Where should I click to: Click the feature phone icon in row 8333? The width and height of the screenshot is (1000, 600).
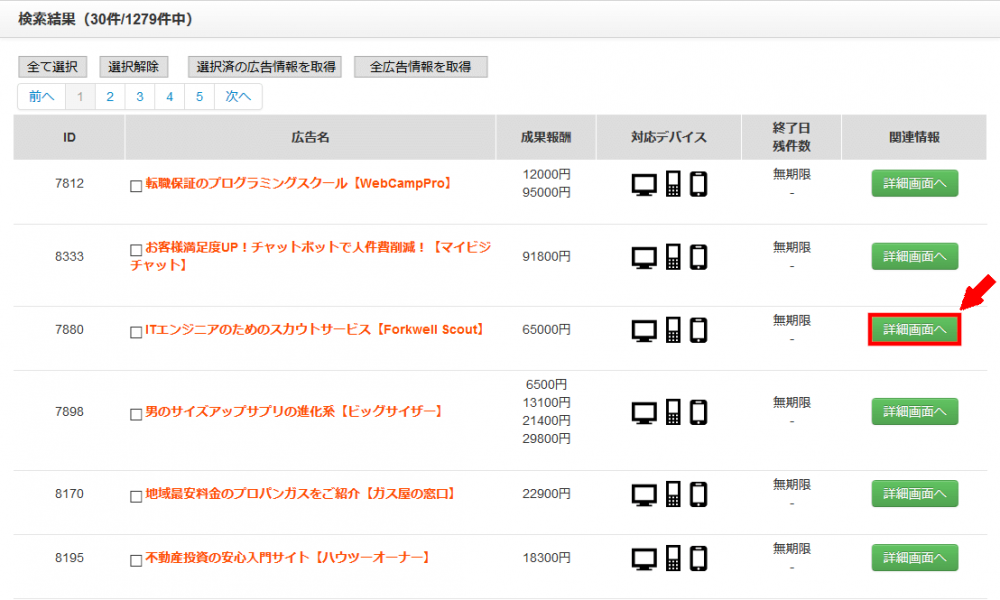pos(673,257)
